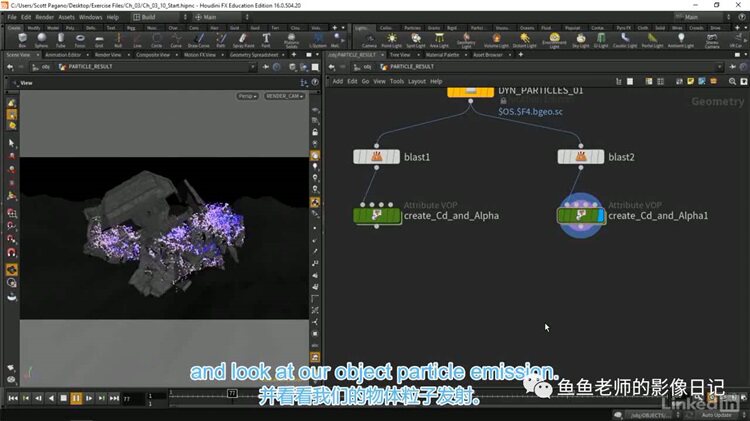Viewport: 750px width, 421px height.
Task: Click the sticky note icon in network toolbar
Action: click(x=690, y=82)
